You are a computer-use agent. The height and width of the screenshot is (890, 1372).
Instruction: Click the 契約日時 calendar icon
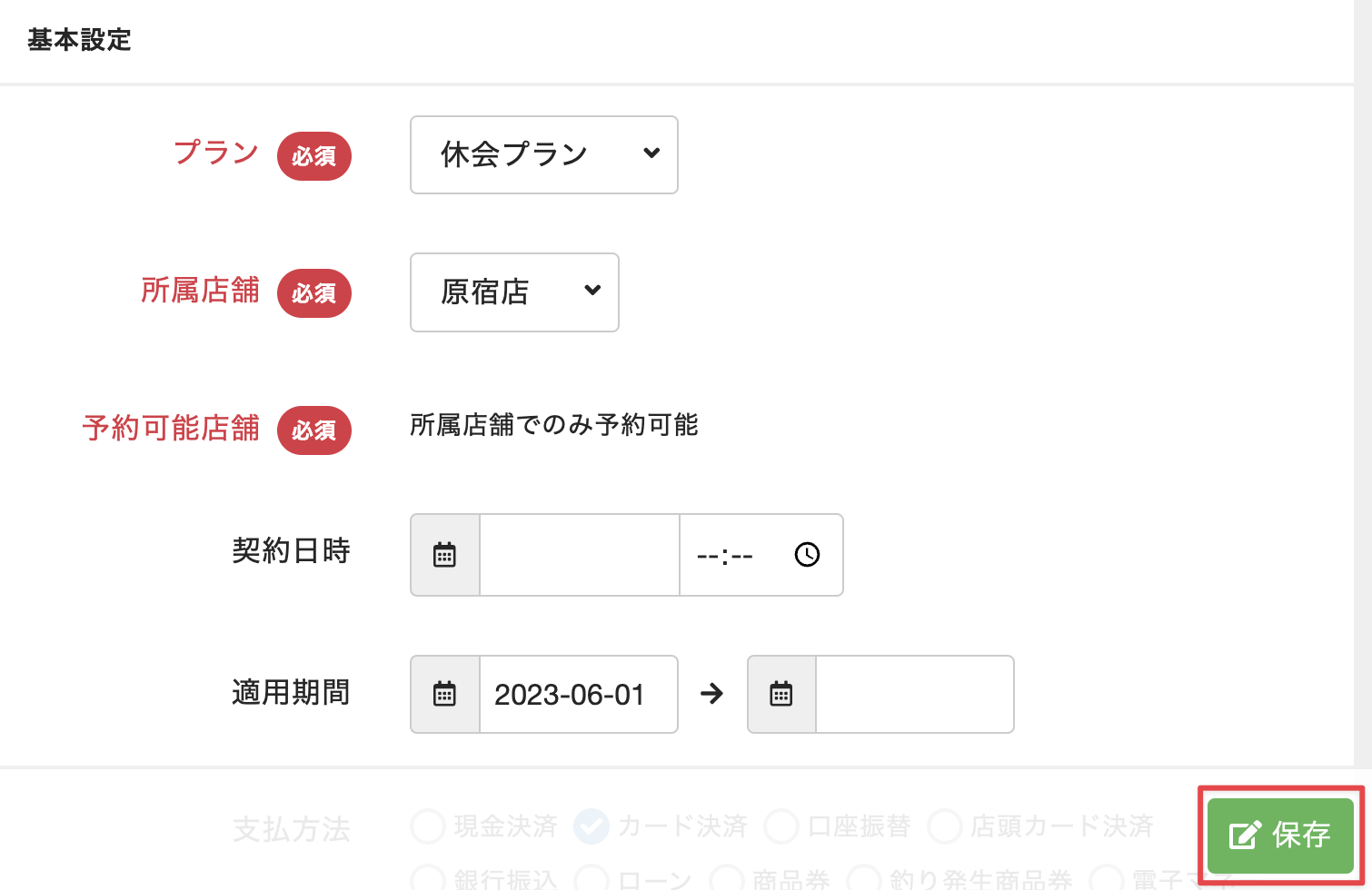(444, 555)
